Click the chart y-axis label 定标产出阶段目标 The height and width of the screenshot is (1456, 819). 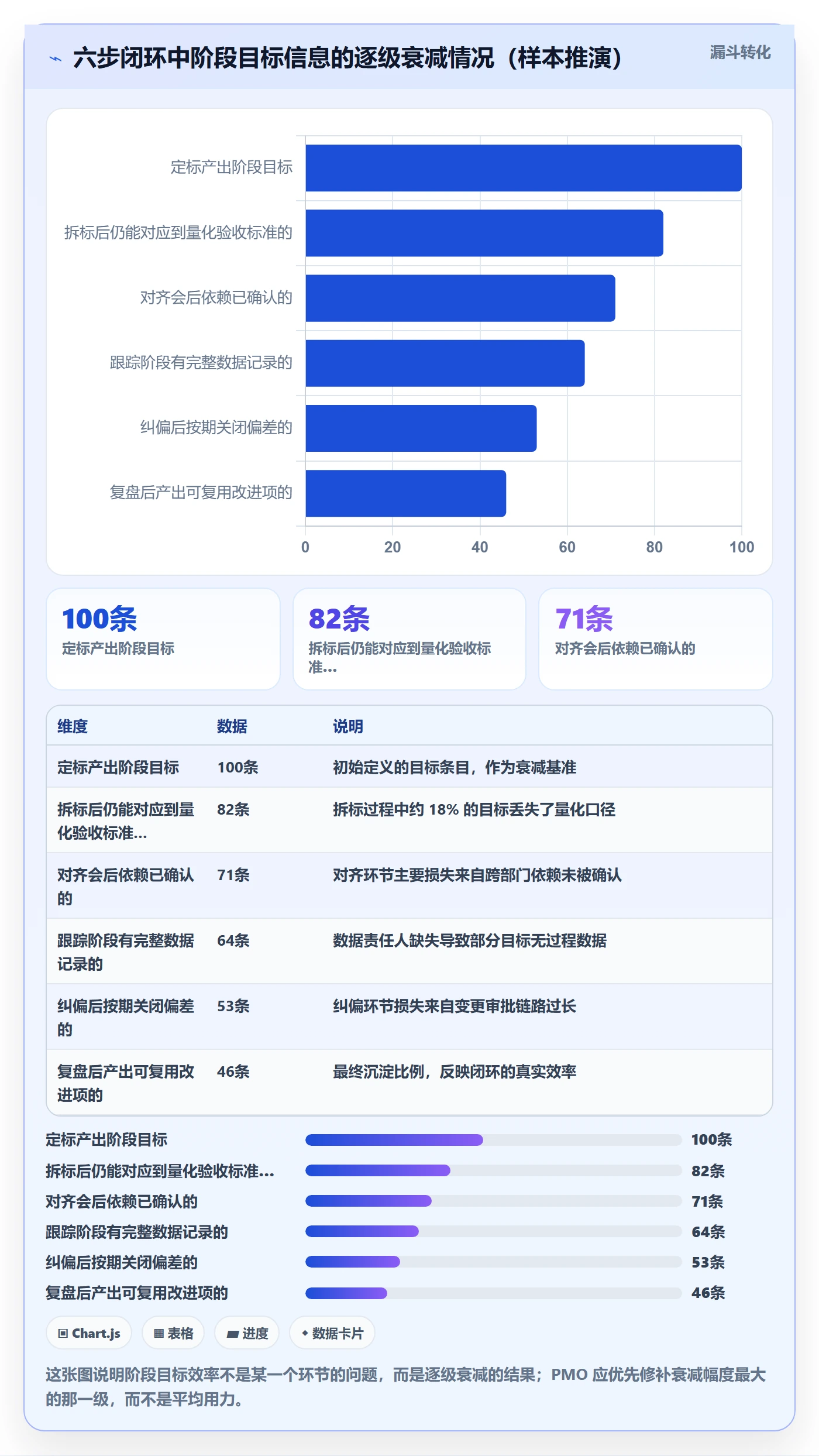(232, 167)
